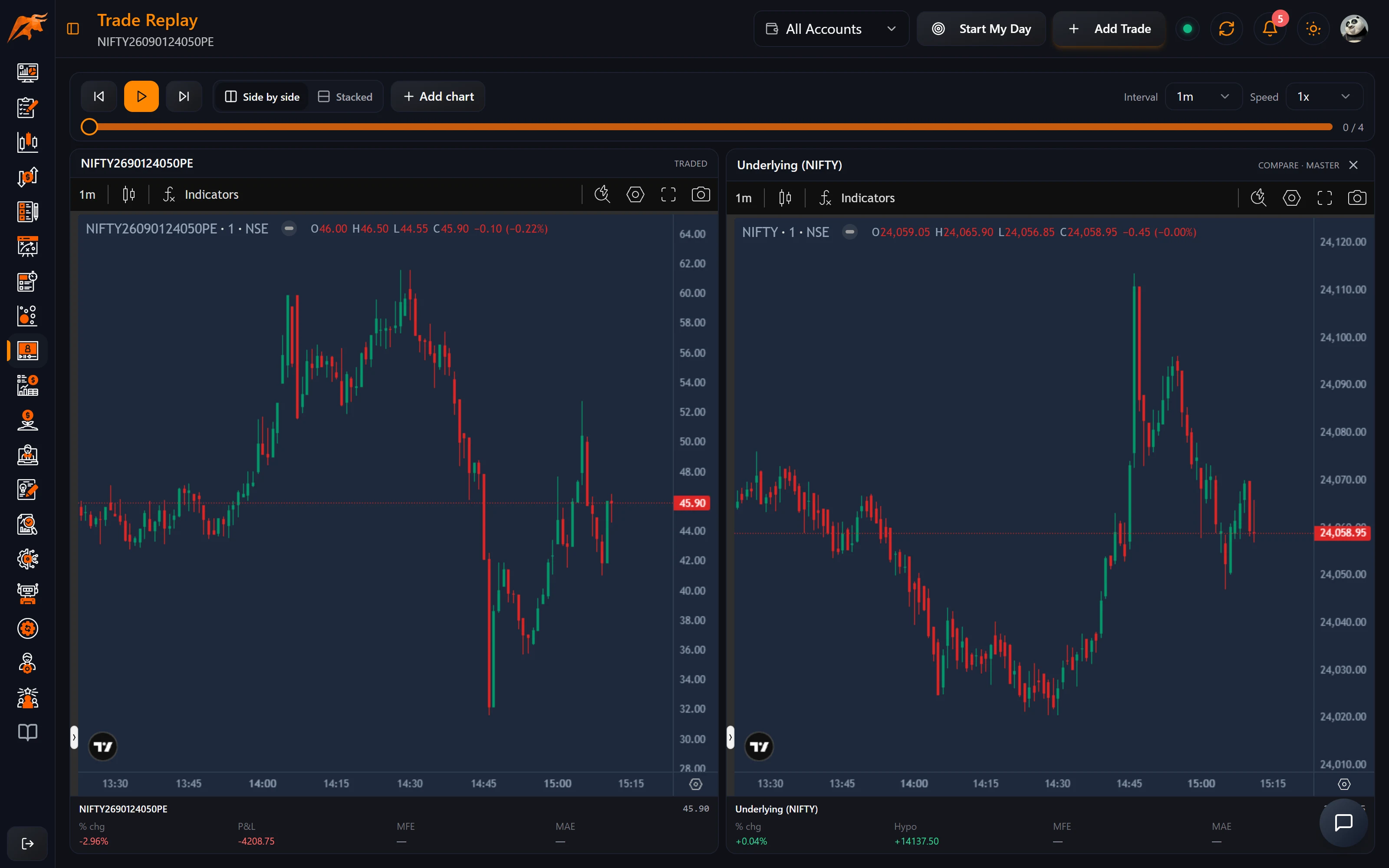Skip to replay end
1389x868 pixels.
click(184, 96)
